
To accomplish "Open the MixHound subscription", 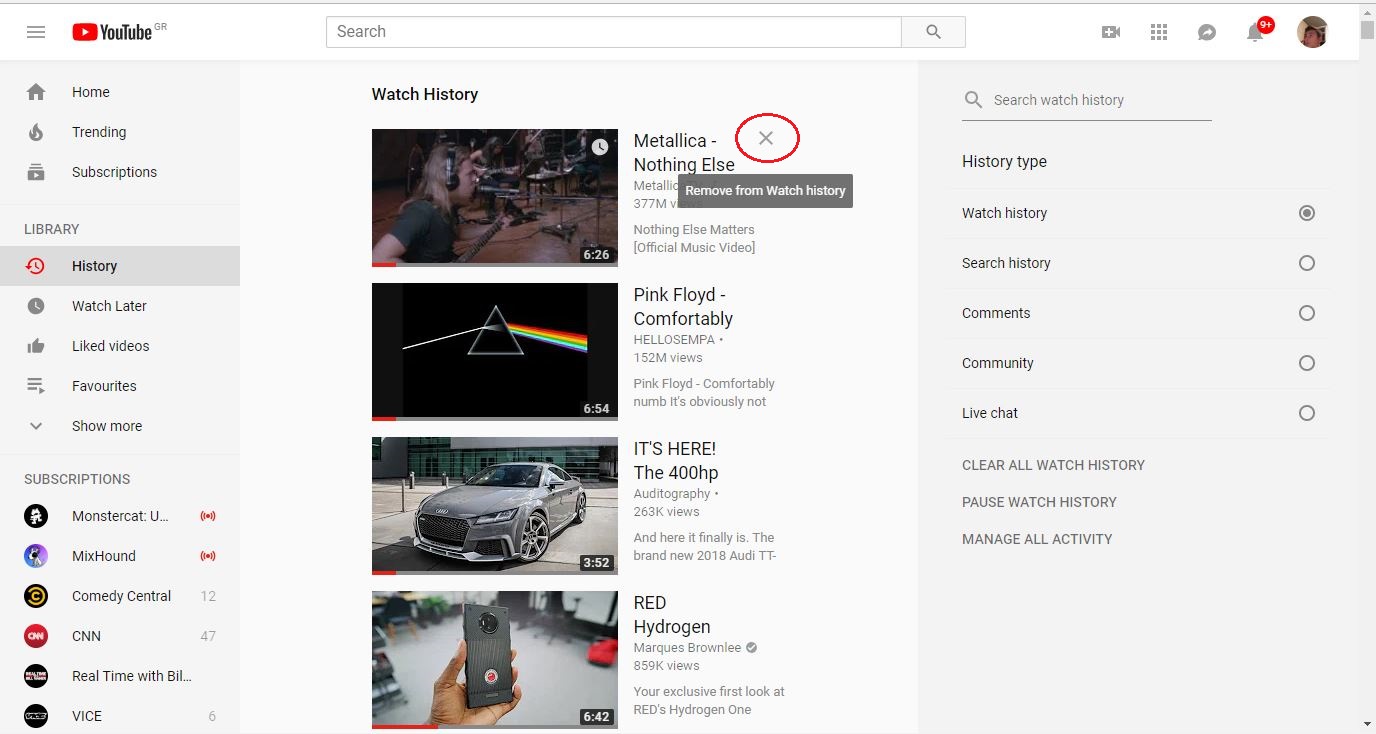I will point(120,556).
